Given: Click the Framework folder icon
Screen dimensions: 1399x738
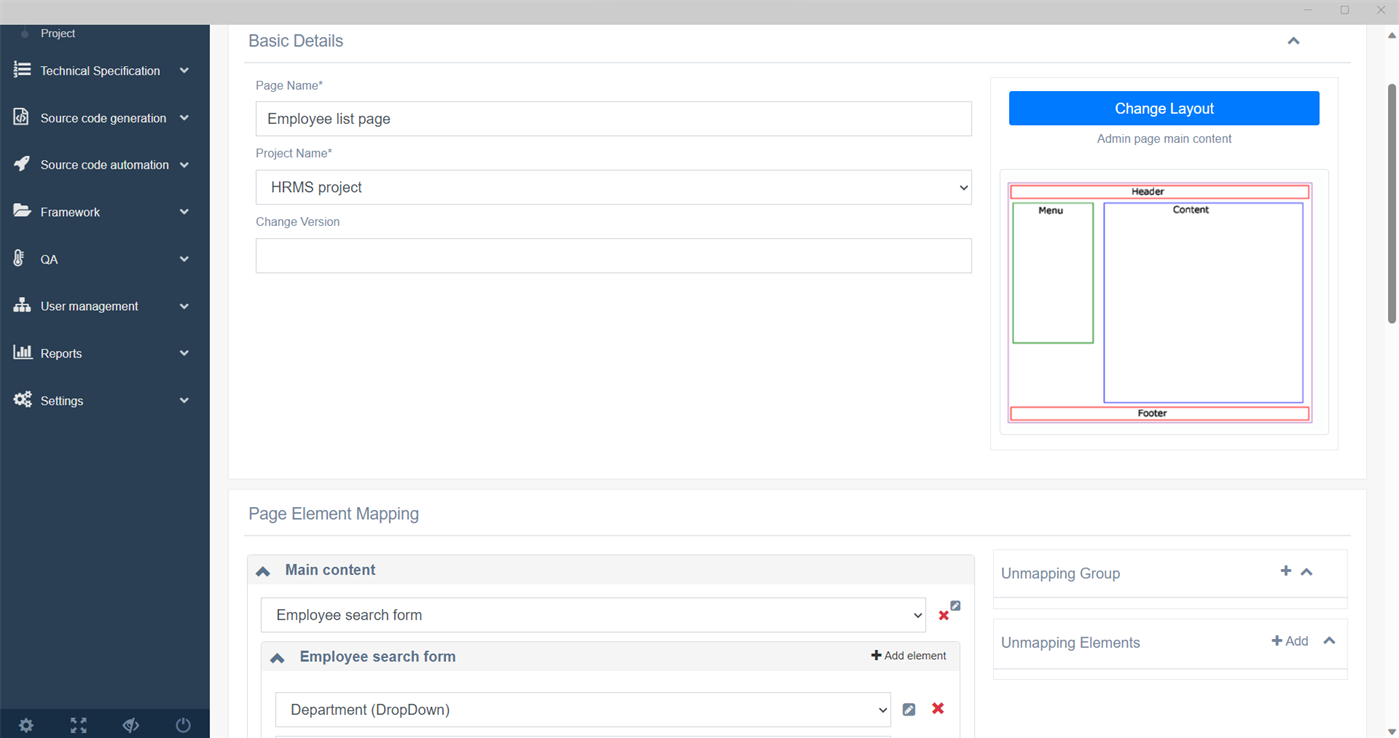Looking at the screenshot, I should pyautogui.click(x=22, y=211).
